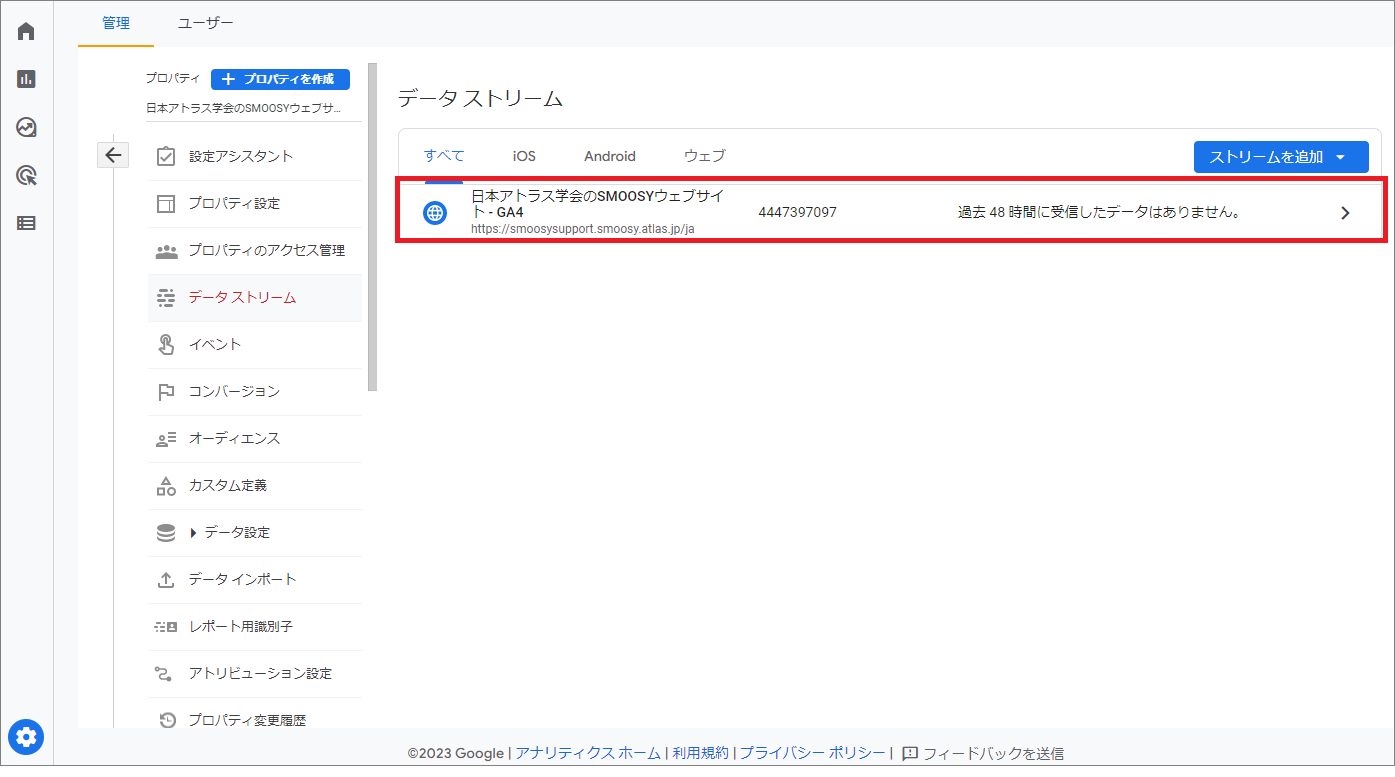Click the 過去 48 時間 no data status text
Screen dimensions: 1395x777
1099,213
